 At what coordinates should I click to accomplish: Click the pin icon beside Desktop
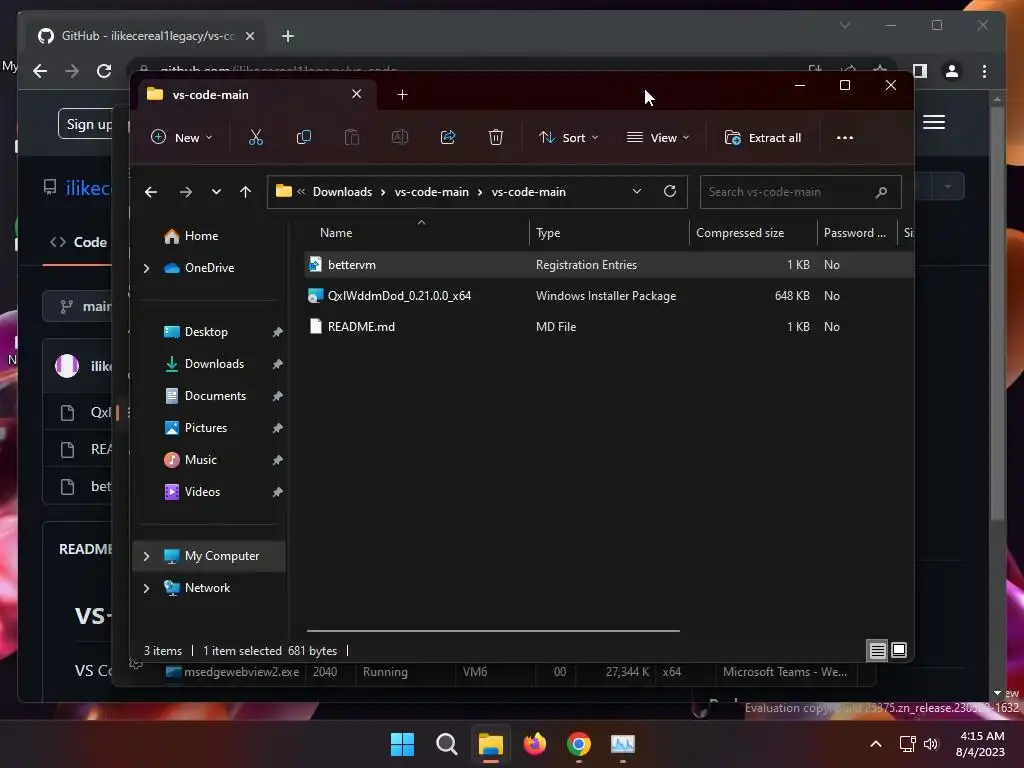coord(278,332)
